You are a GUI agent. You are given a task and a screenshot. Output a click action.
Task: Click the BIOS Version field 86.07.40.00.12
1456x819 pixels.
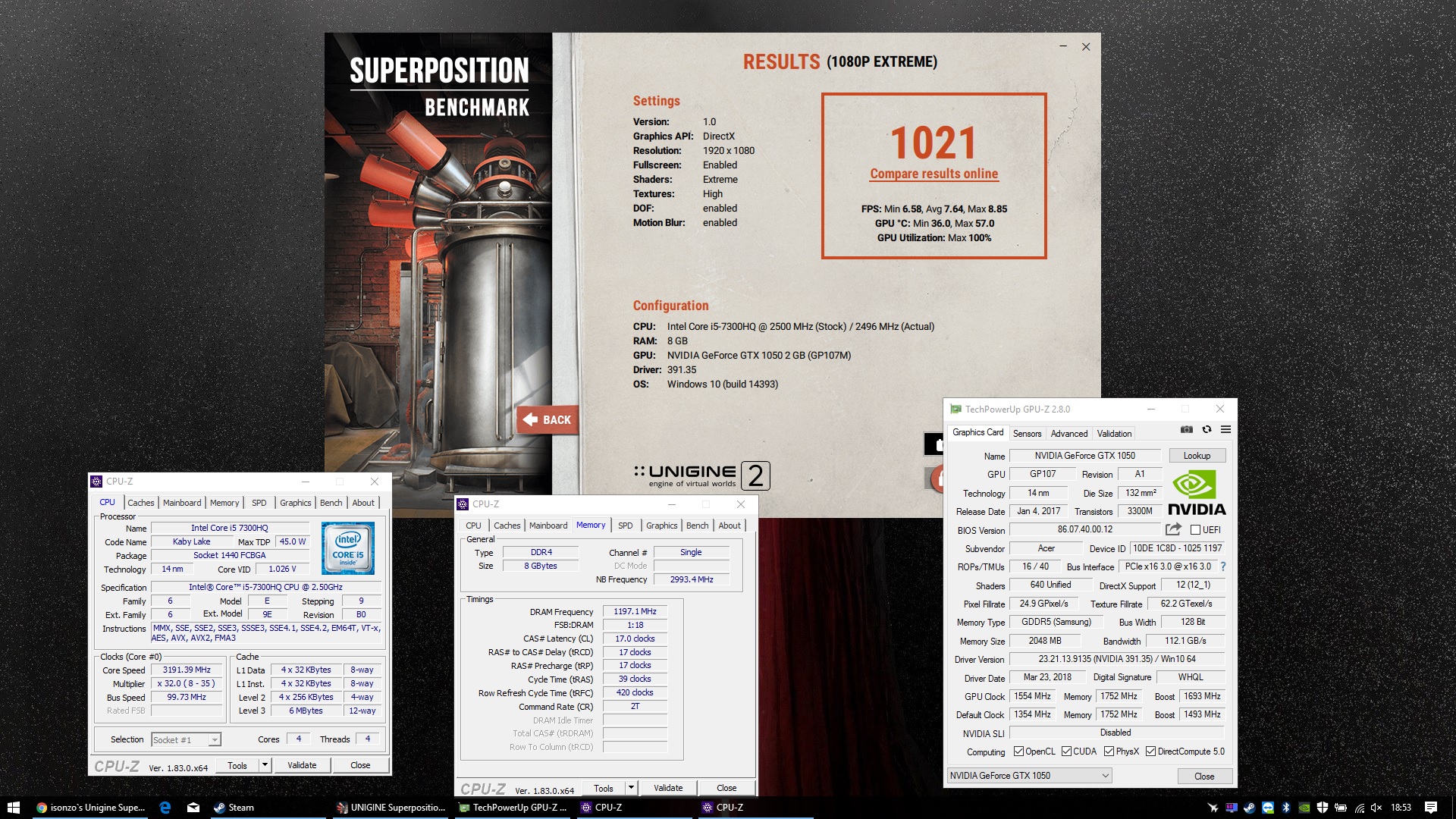click(x=1084, y=529)
